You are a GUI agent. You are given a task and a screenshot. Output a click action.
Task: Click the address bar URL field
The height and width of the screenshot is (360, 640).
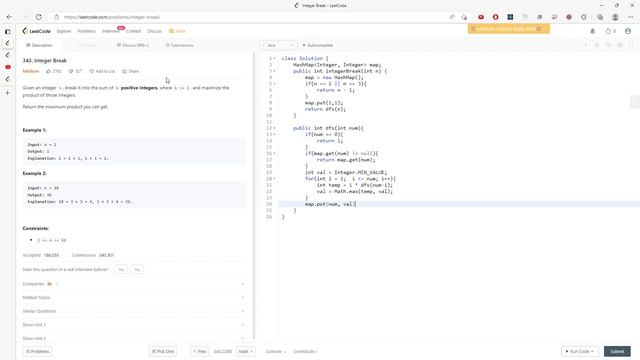pos(253,17)
